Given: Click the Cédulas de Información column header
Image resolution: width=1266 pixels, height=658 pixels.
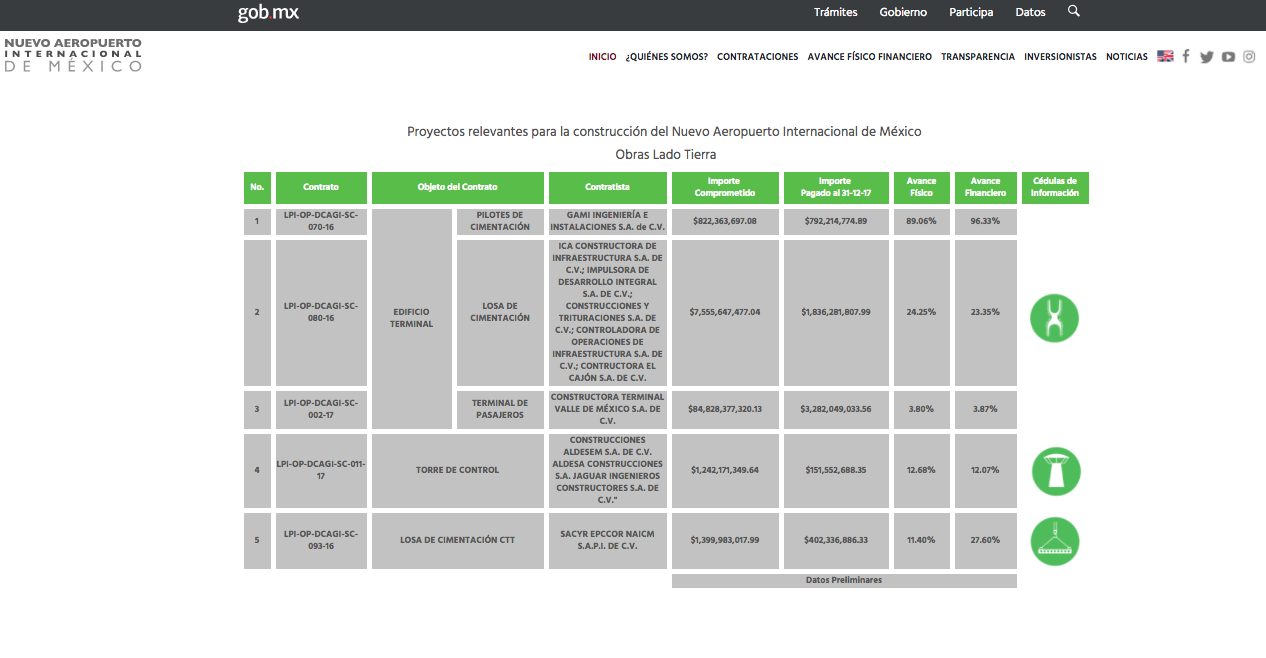Looking at the screenshot, I should pos(1055,188).
